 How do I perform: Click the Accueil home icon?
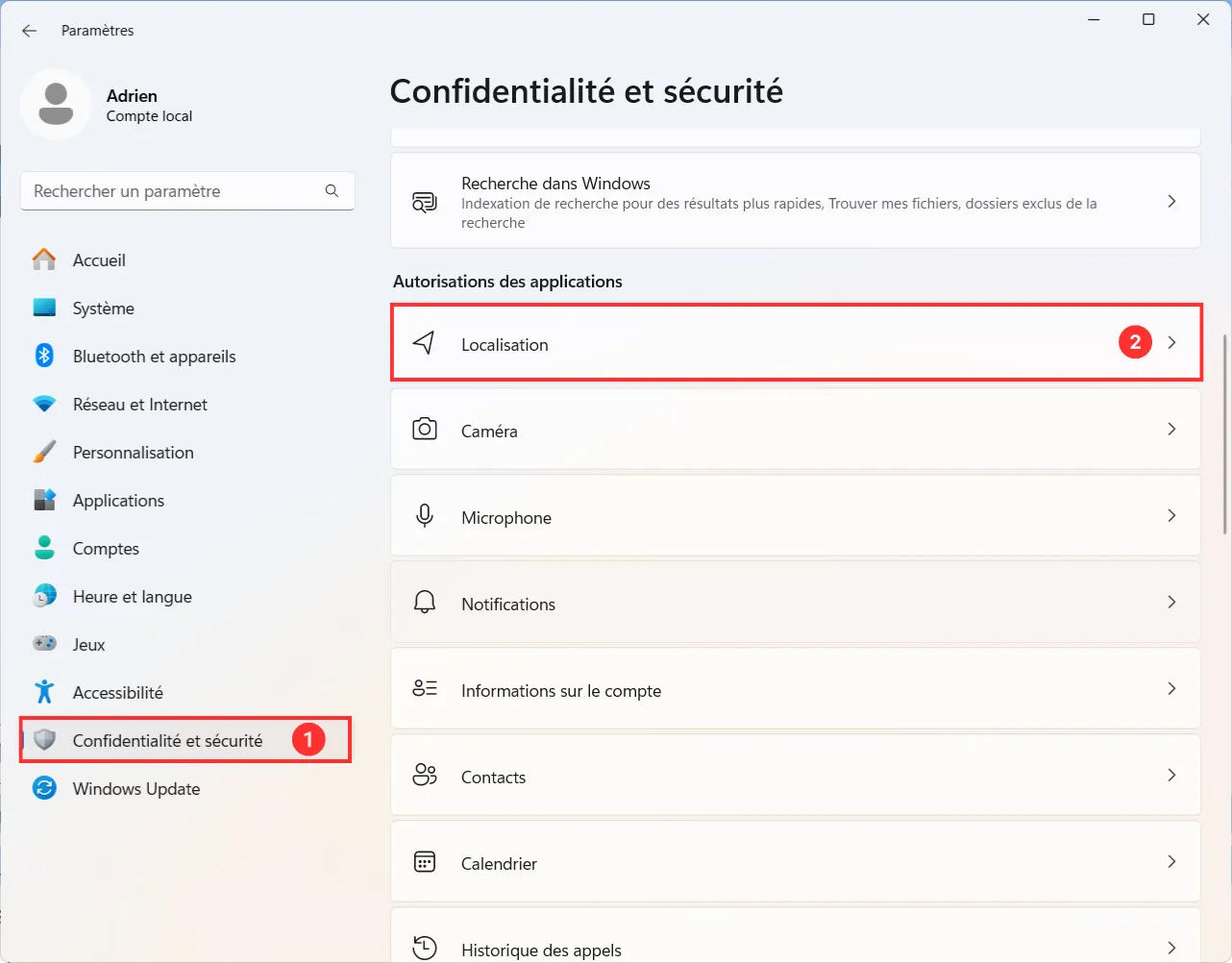[44, 259]
